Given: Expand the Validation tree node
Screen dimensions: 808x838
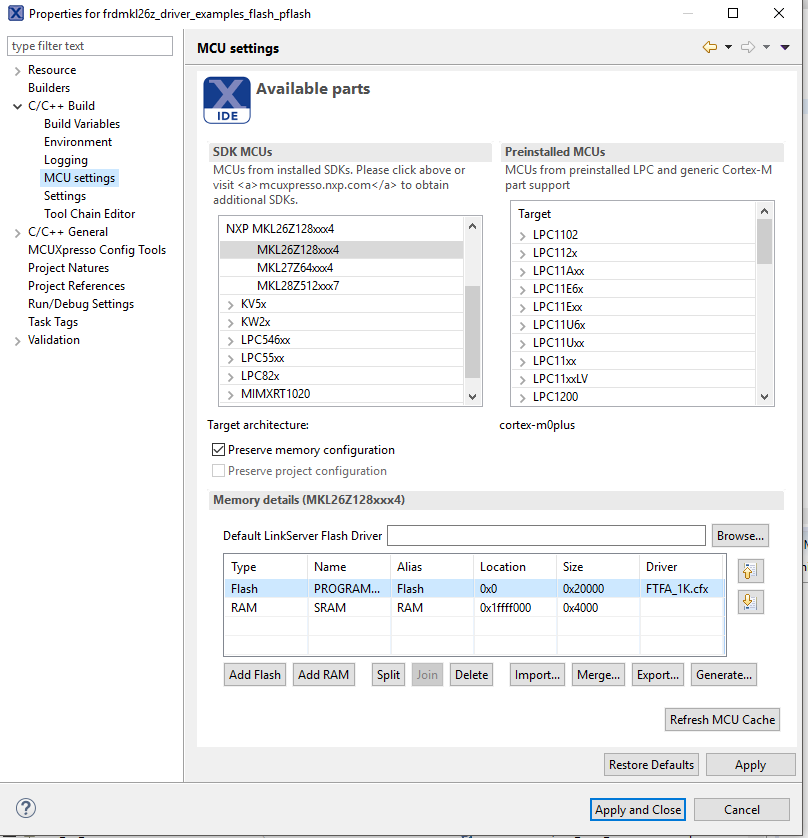Looking at the screenshot, I should coord(18,340).
